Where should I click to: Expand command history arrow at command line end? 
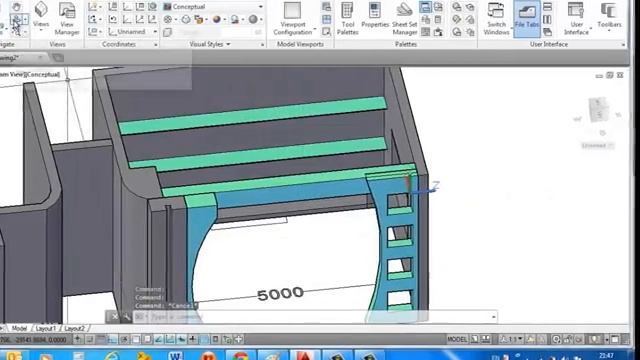(493, 317)
